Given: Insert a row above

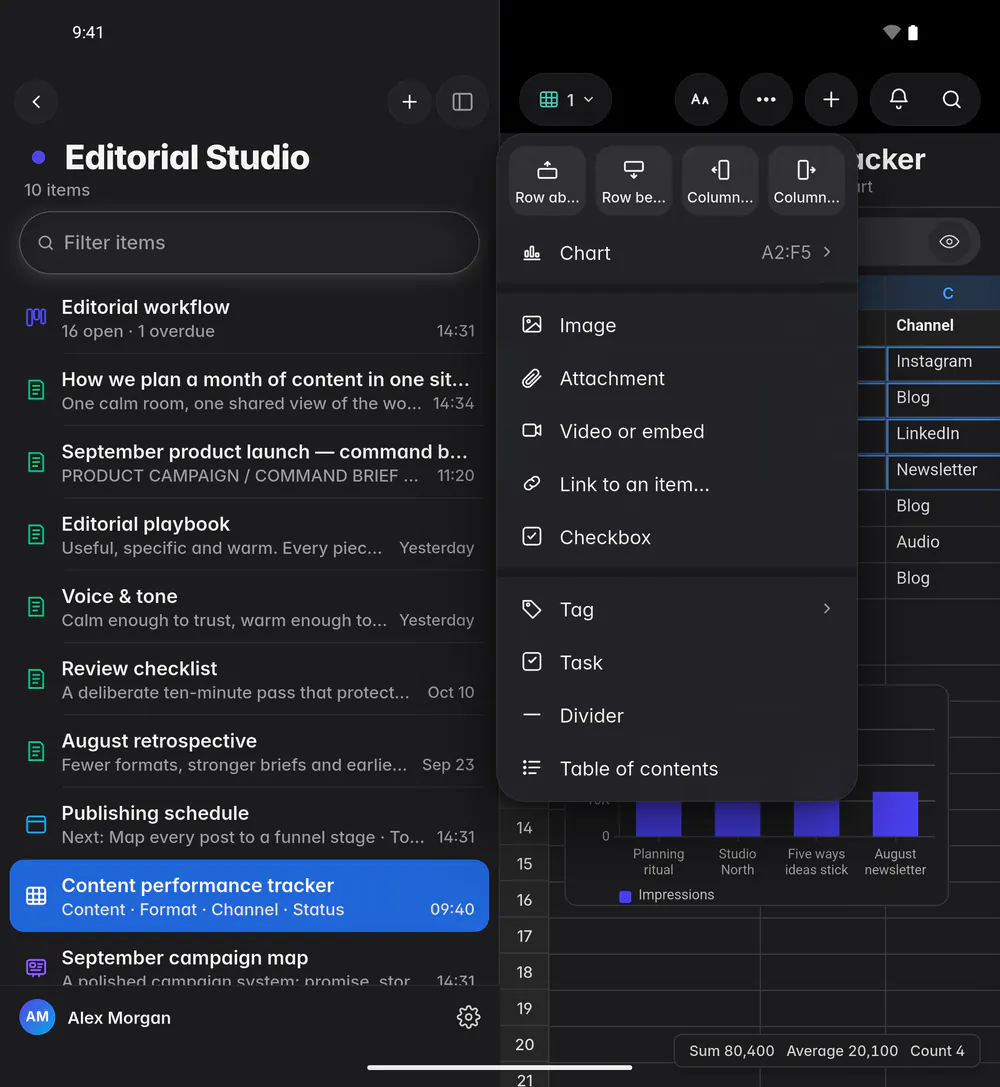Looking at the screenshot, I should 547,182.
